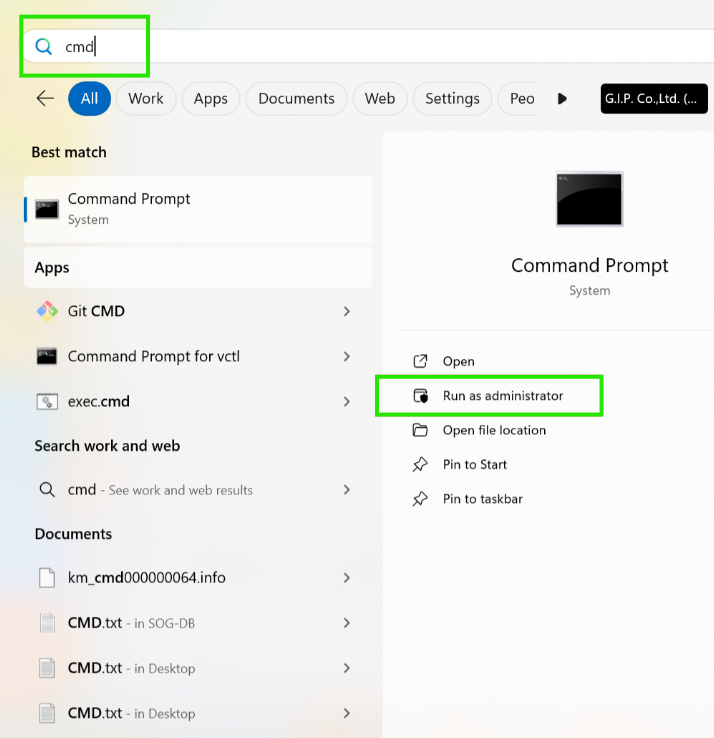The image size is (714, 738).
Task: Choose Pin to Start option
Action: [x=475, y=465]
